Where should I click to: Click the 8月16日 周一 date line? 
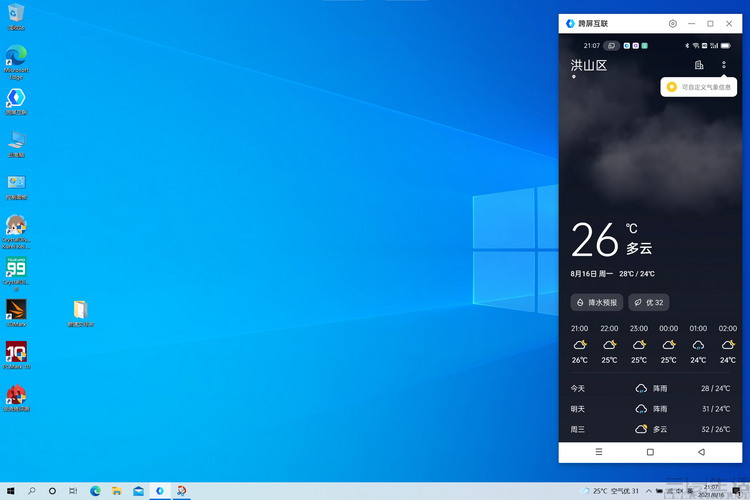pos(591,274)
